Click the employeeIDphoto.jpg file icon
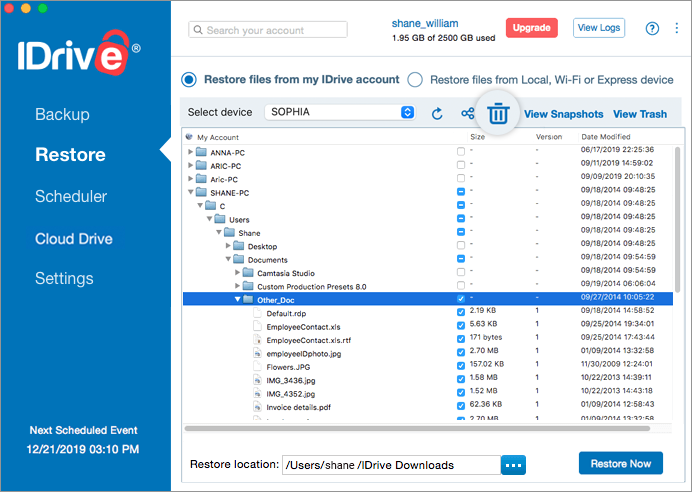This screenshot has width=692, height=492. tap(257, 353)
